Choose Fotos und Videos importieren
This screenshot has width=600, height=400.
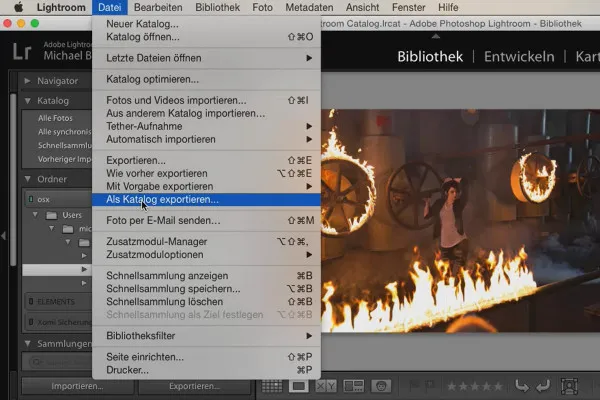[206, 100]
